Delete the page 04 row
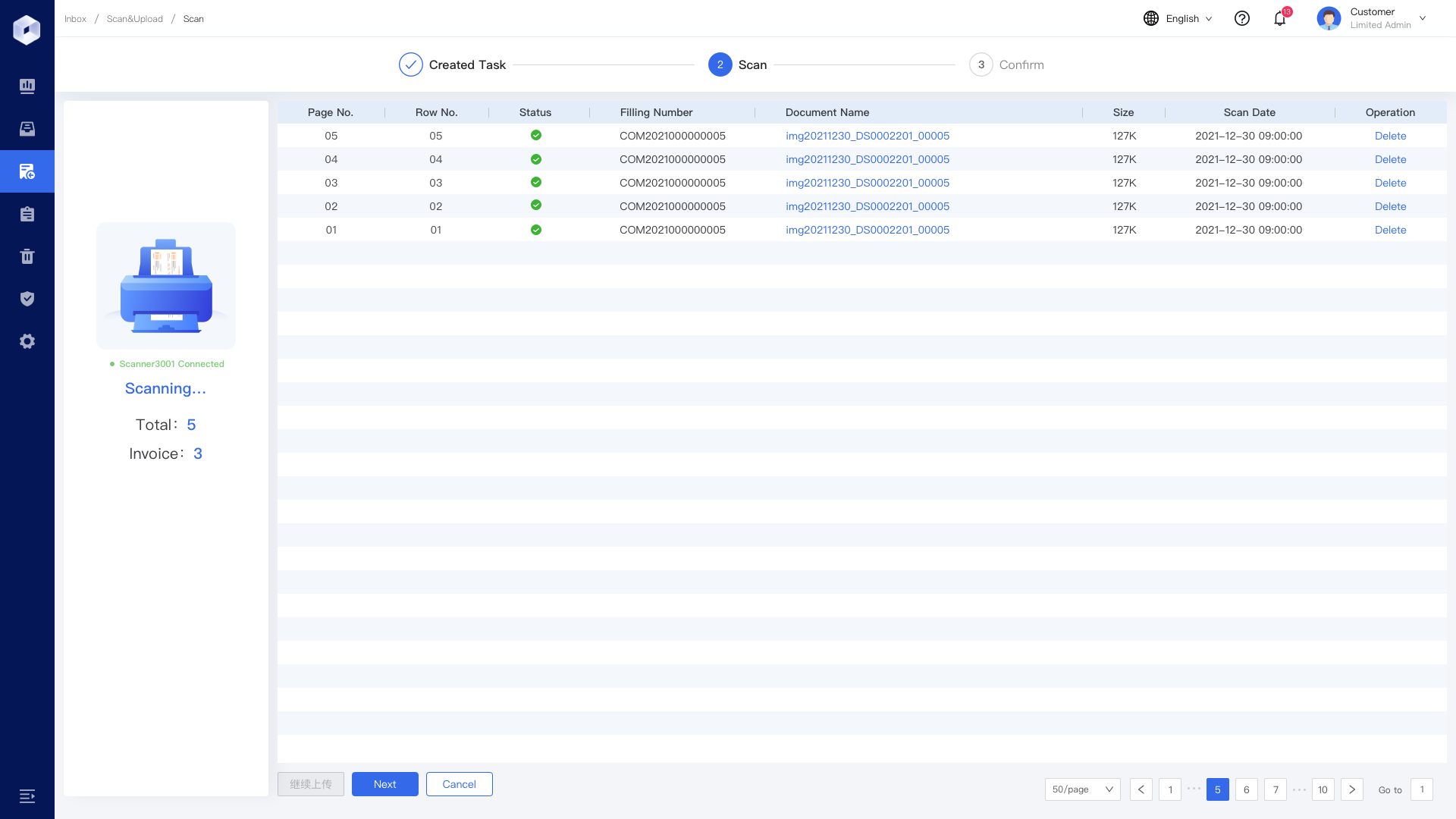This screenshot has height=819, width=1456. 1391,159
